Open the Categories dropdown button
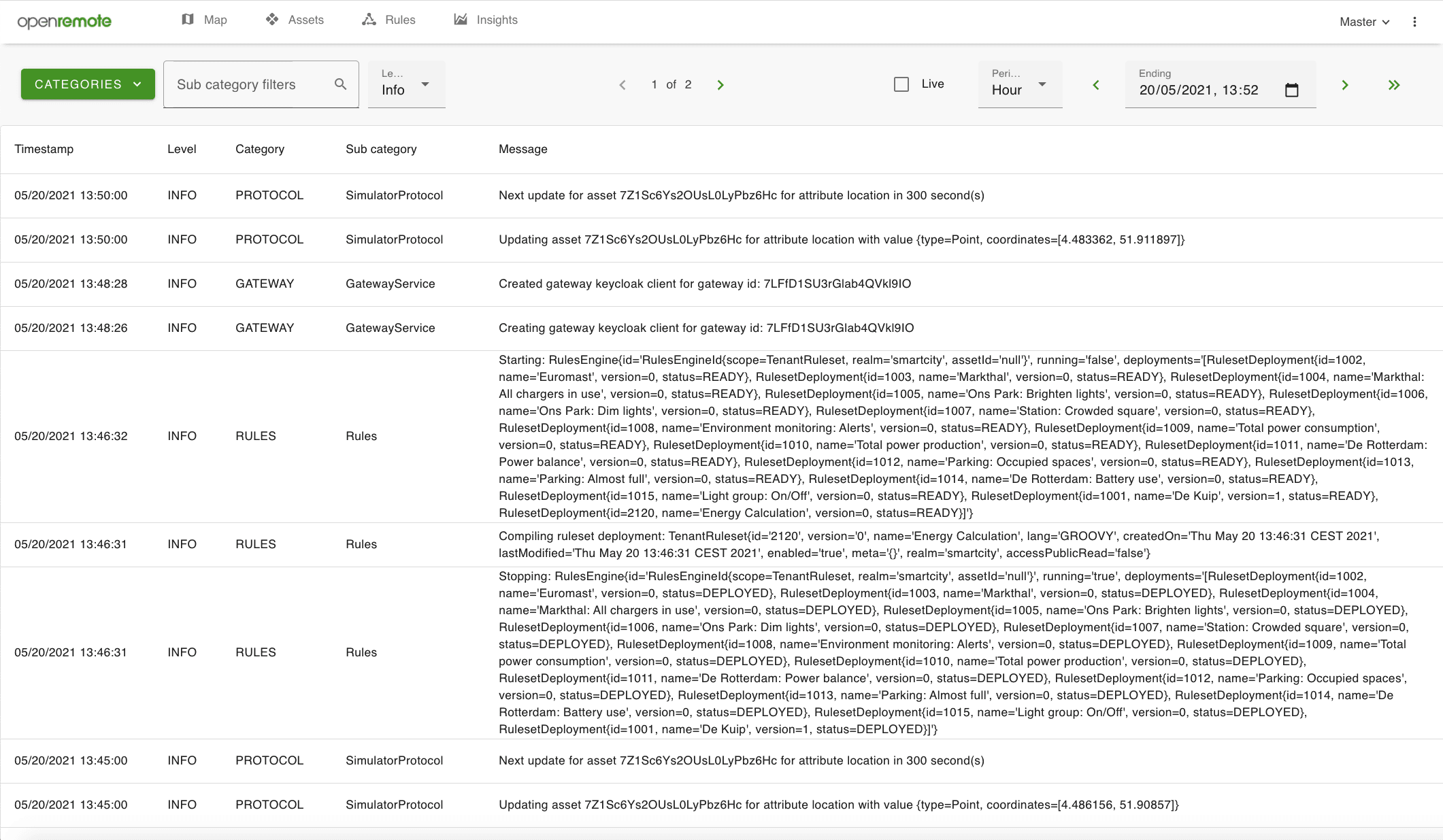Viewport: 1443px width, 840px height. [88, 84]
